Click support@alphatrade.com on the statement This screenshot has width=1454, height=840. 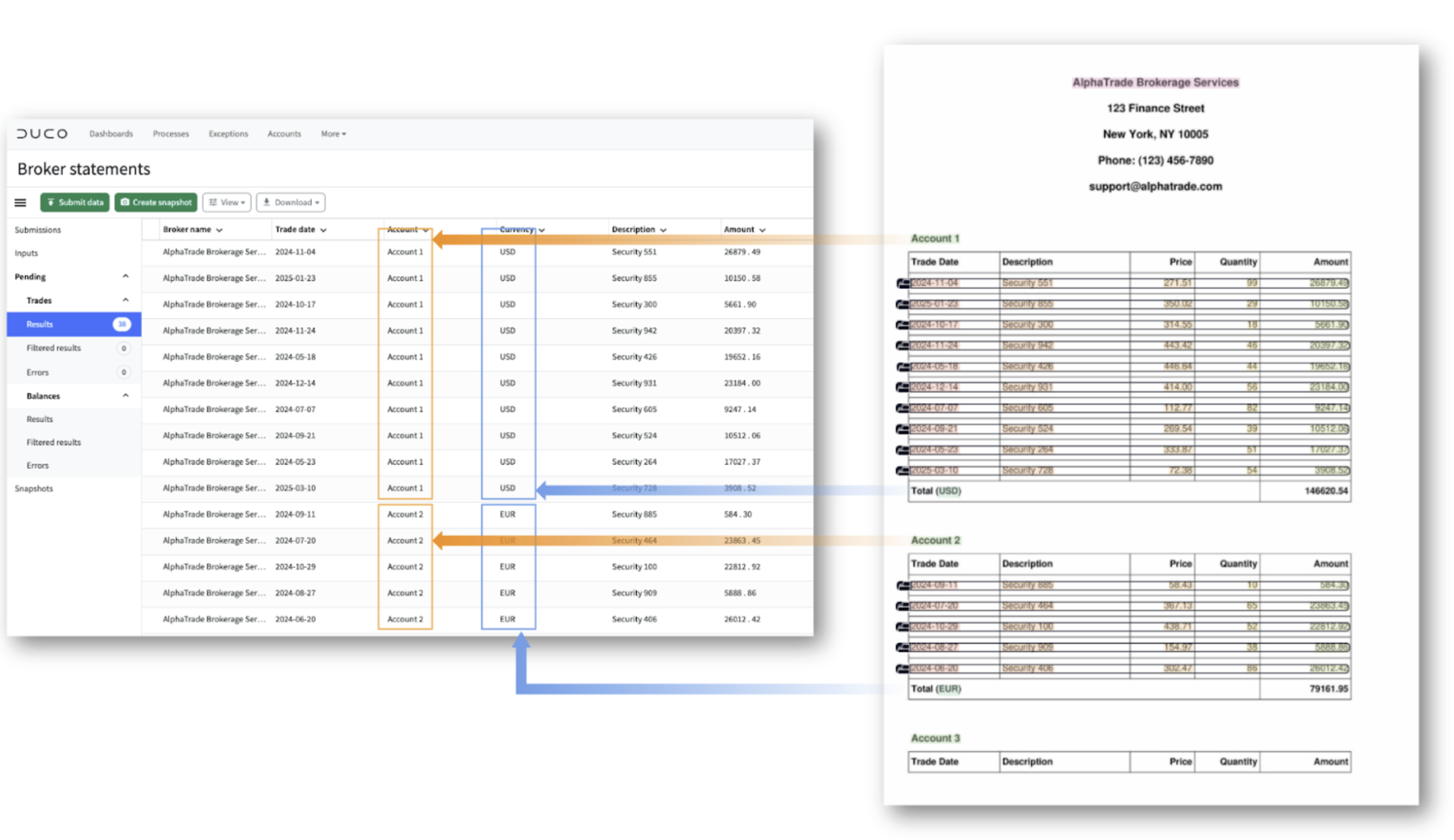(x=1155, y=186)
